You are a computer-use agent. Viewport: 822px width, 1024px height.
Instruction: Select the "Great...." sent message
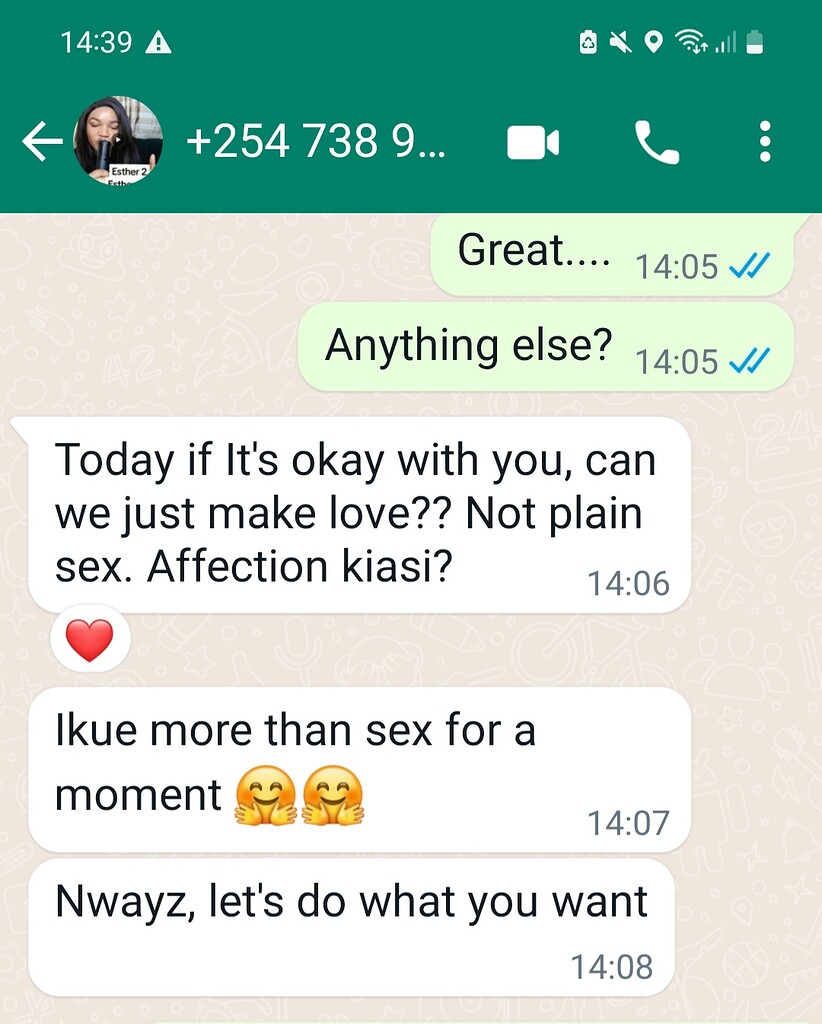pos(612,255)
